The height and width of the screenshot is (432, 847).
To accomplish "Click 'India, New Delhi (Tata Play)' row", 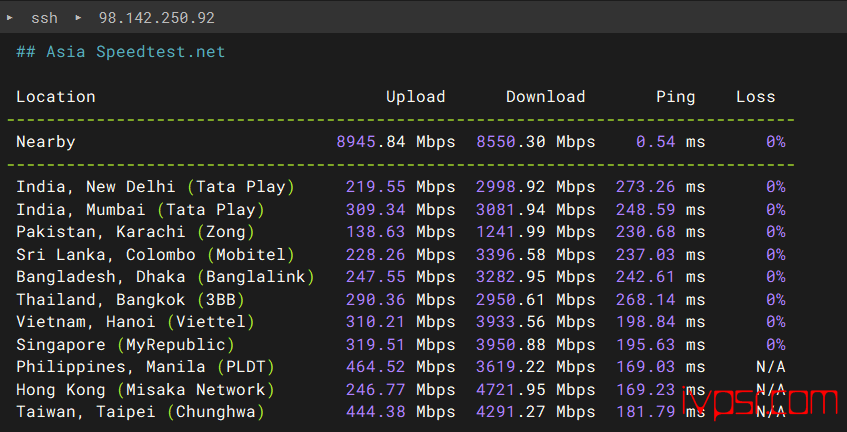I will (401, 187).
